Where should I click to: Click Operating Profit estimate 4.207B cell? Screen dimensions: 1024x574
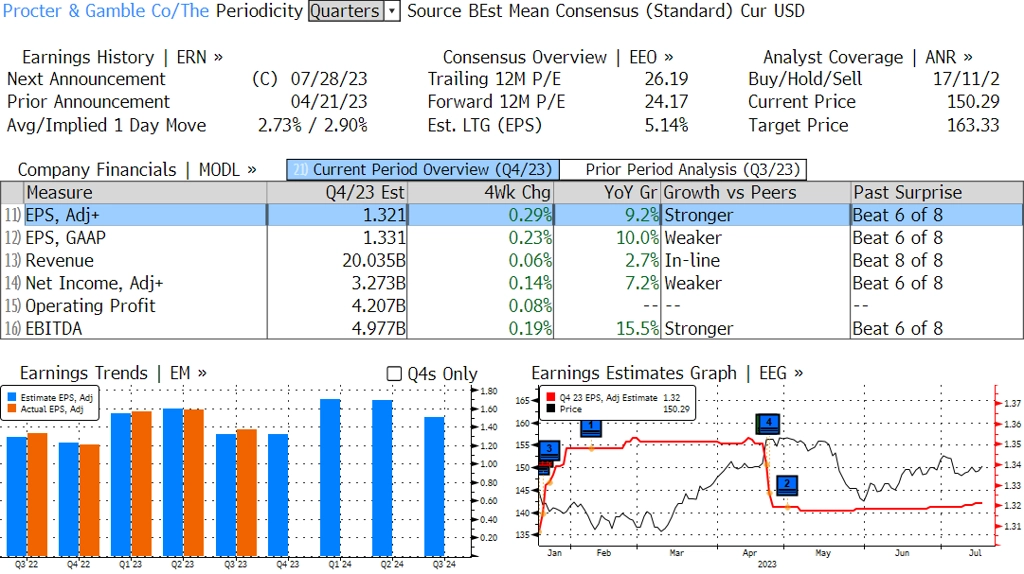[x=337, y=306]
